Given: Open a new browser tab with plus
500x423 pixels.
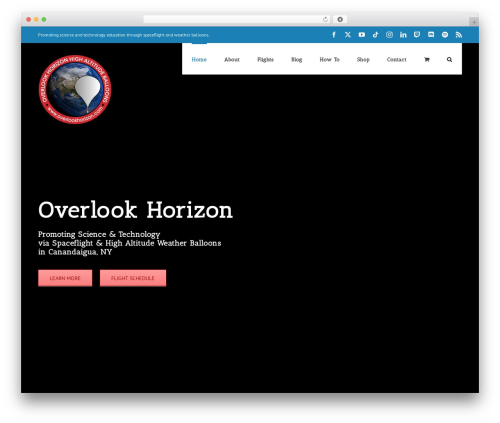Looking at the screenshot, I should pyautogui.click(x=474, y=22).
